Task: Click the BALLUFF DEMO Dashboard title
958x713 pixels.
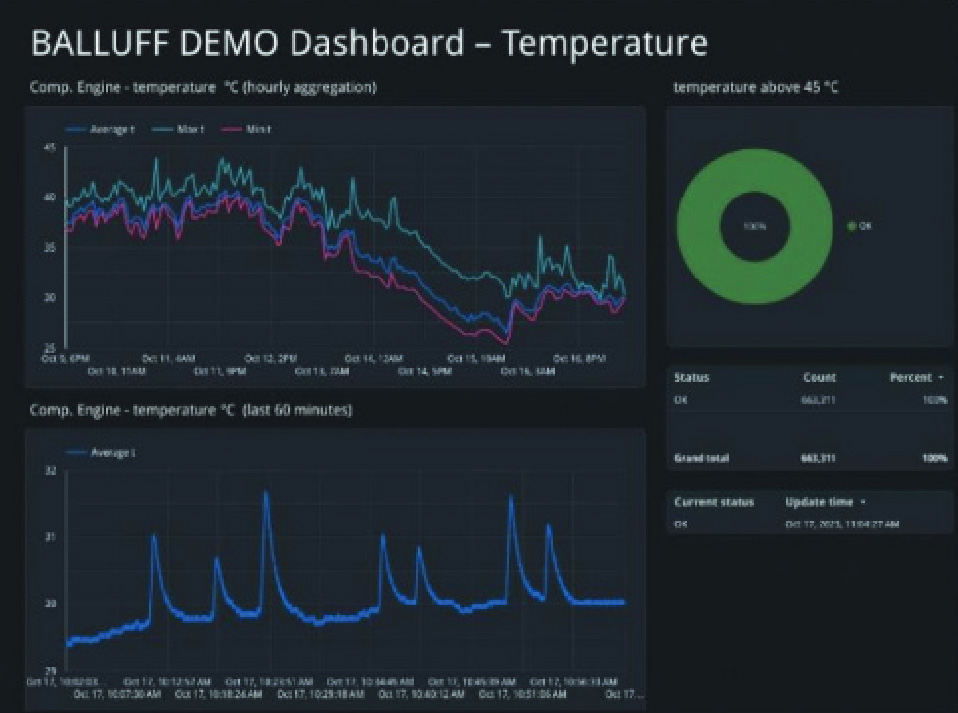Action: click(x=369, y=44)
